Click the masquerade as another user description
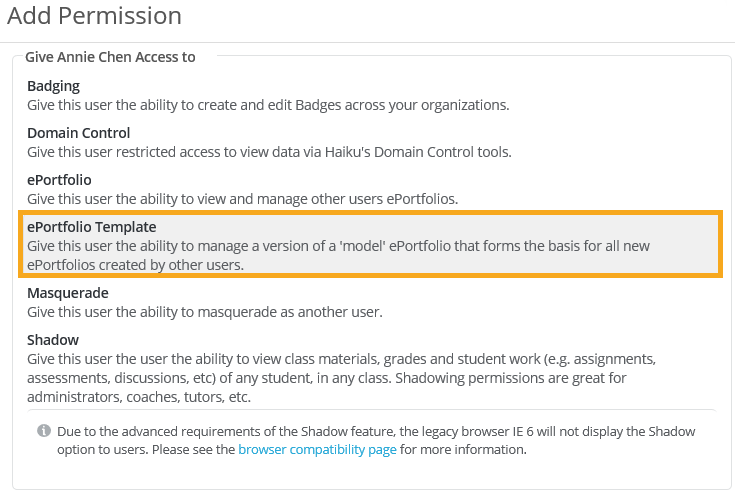This screenshot has height=495, width=735. pyautogui.click(x=204, y=312)
